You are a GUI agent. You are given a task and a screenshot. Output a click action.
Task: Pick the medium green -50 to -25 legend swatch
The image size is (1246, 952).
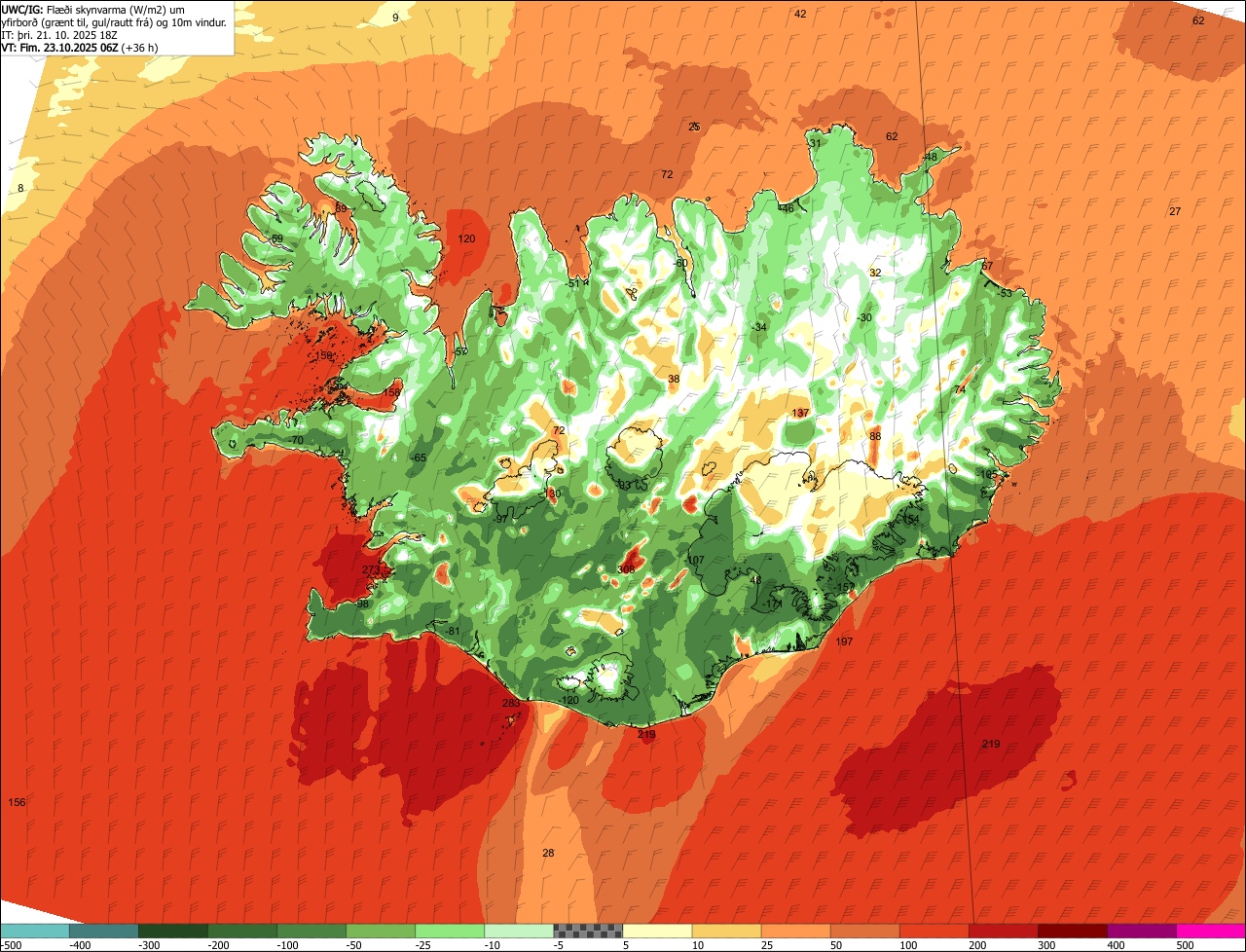pyautogui.click(x=380, y=931)
